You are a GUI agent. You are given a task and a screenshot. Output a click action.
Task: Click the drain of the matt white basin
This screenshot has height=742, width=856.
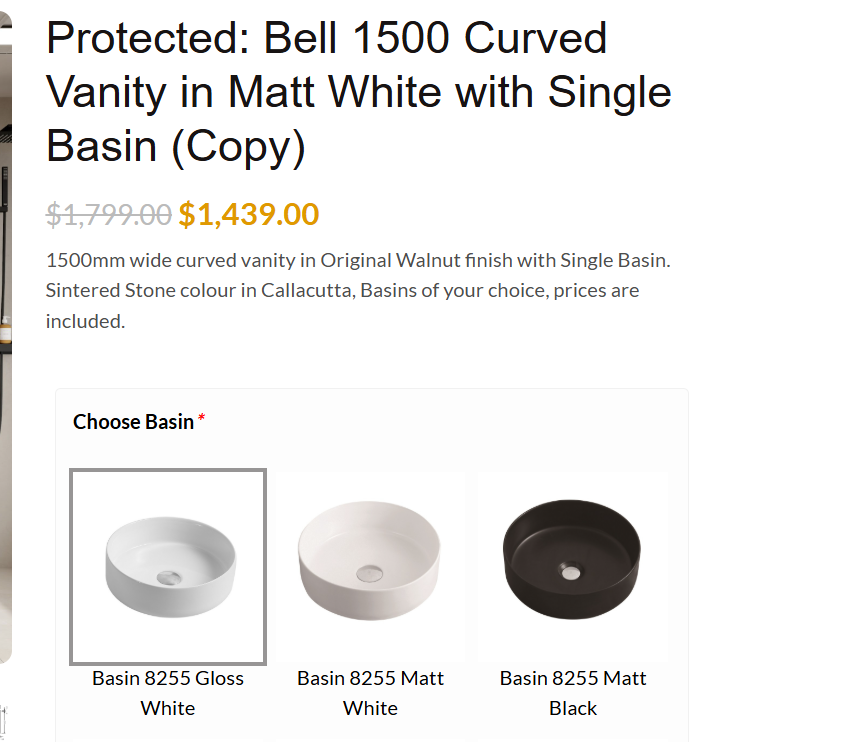coord(370,573)
